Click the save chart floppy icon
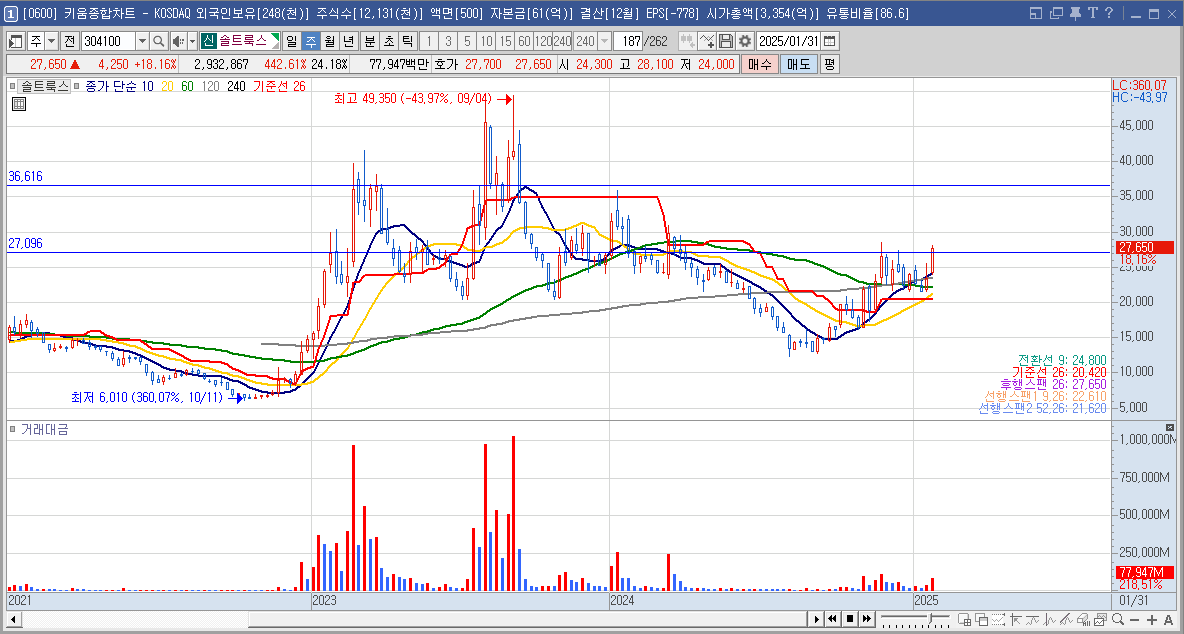The height and width of the screenshot is (634, 1184). pyautogui.click(x=726, y=41)
